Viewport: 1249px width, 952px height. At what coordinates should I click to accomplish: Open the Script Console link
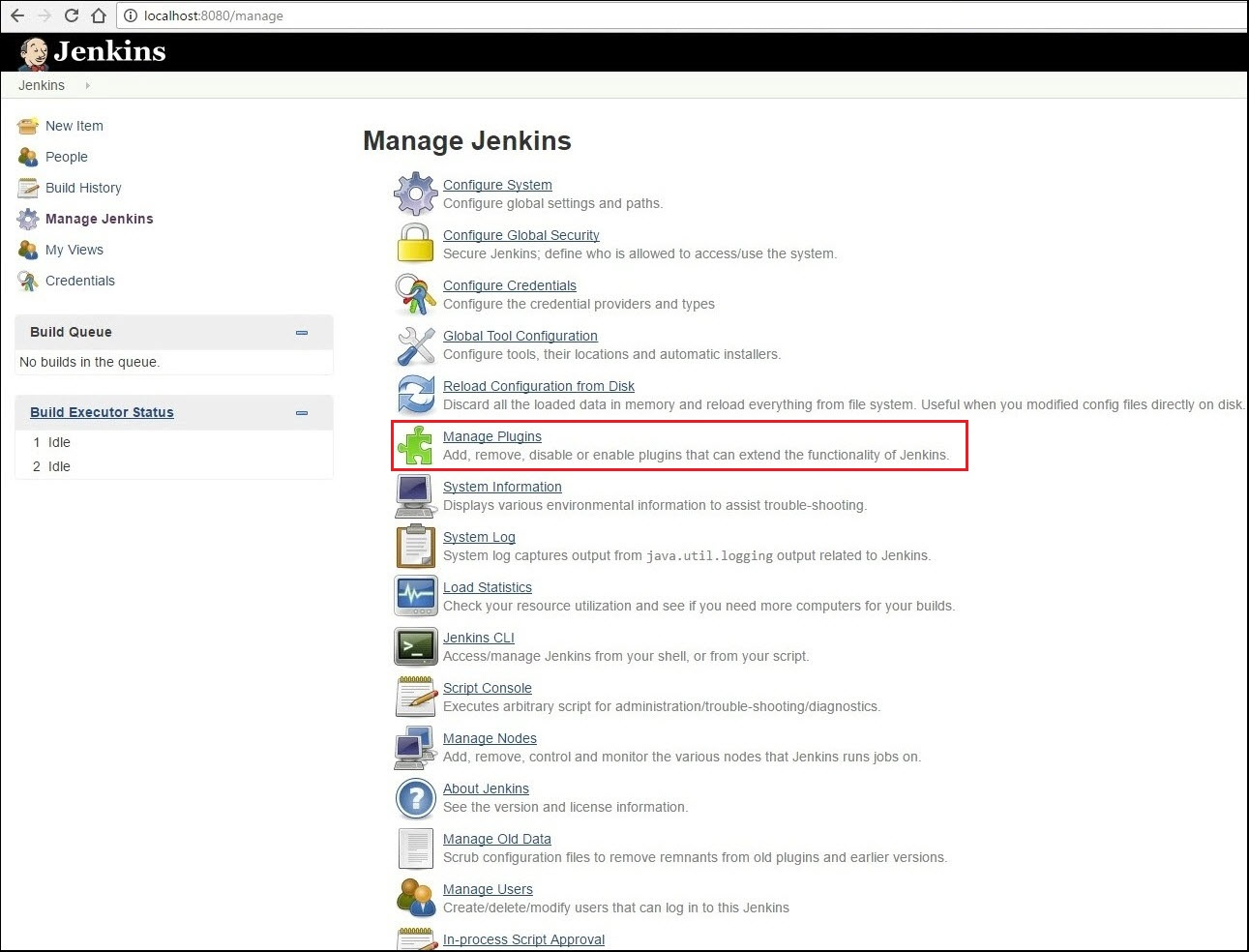coord(488,688)
